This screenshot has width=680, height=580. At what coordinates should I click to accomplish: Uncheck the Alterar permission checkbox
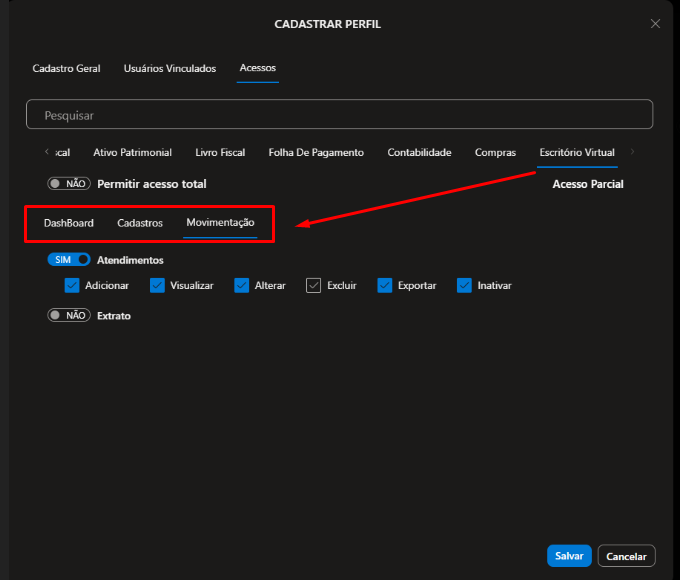[242, 285]
